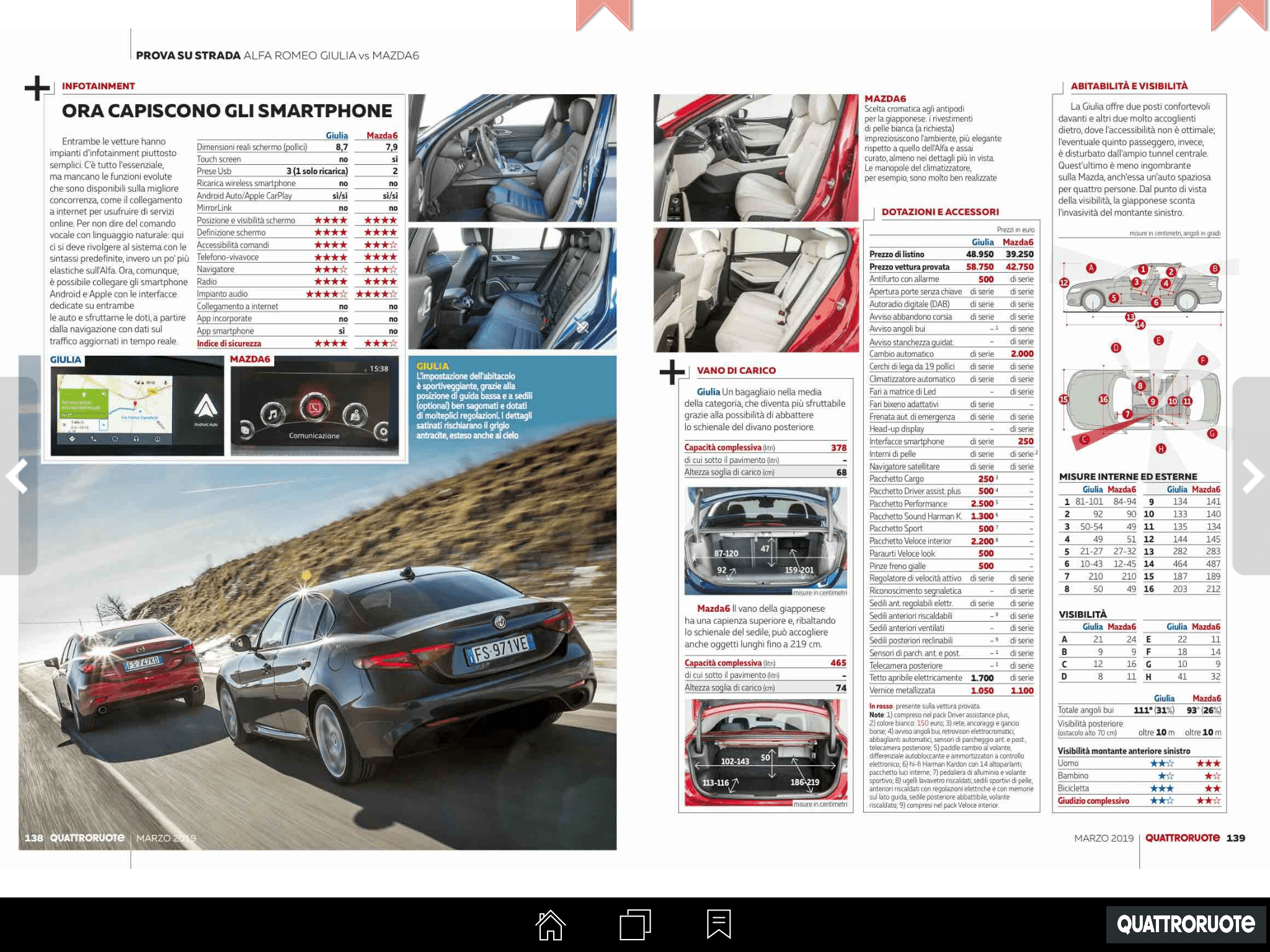Select the 'Head-up display' row
The width and height of the screenshot is (1270, 952).
click(x=951, y=429)
